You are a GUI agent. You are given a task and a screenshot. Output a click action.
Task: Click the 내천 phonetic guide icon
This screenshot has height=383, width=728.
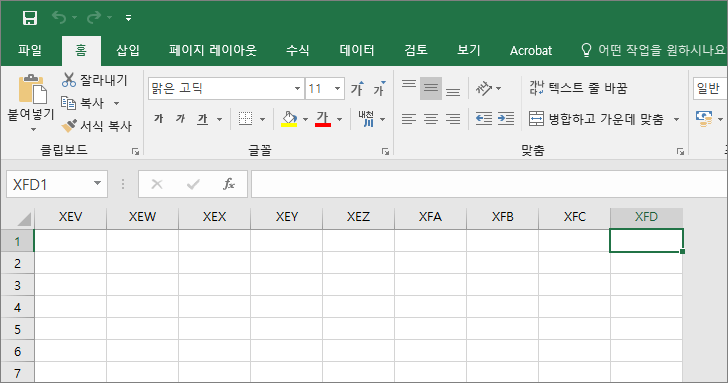(366, 119)
